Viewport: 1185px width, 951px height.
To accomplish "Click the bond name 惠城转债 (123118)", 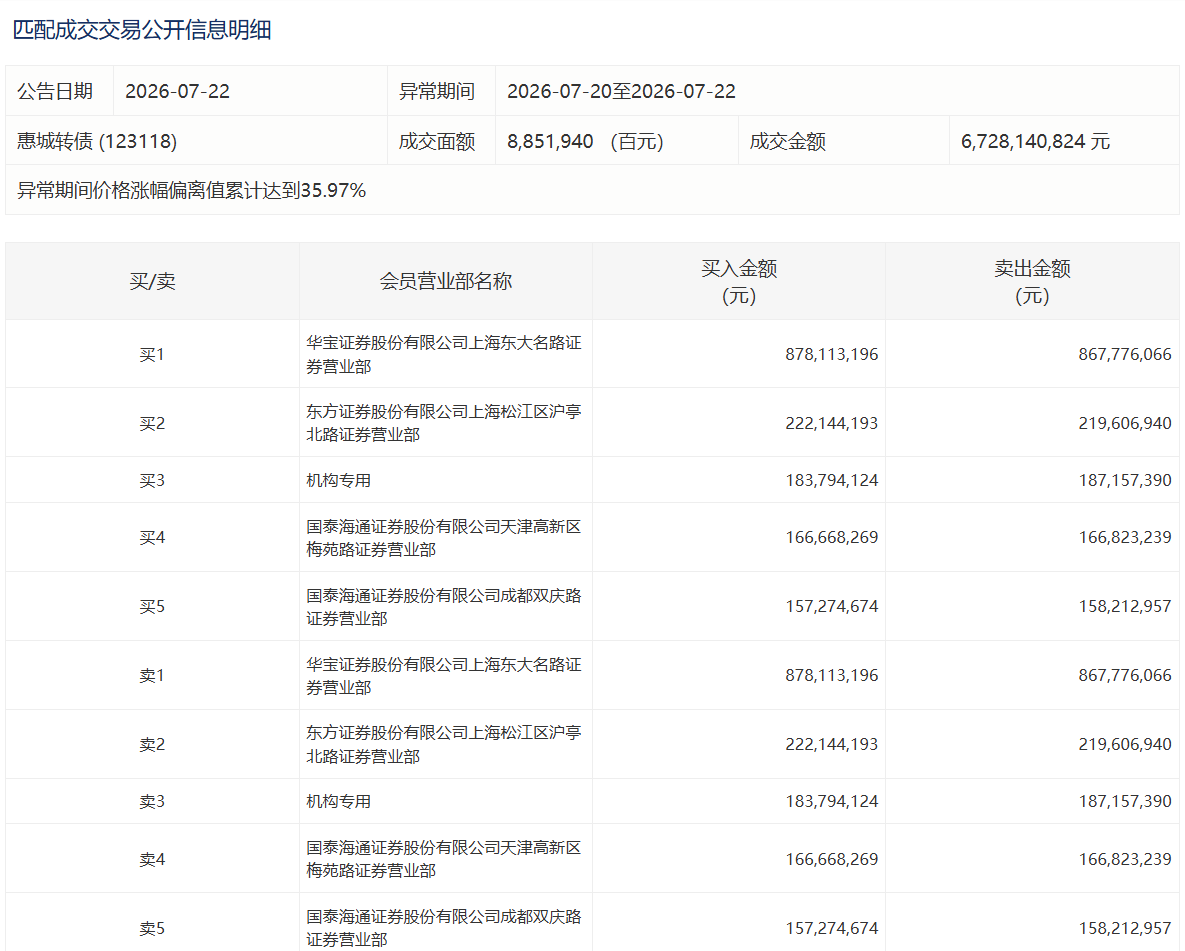I will [97, 141].
